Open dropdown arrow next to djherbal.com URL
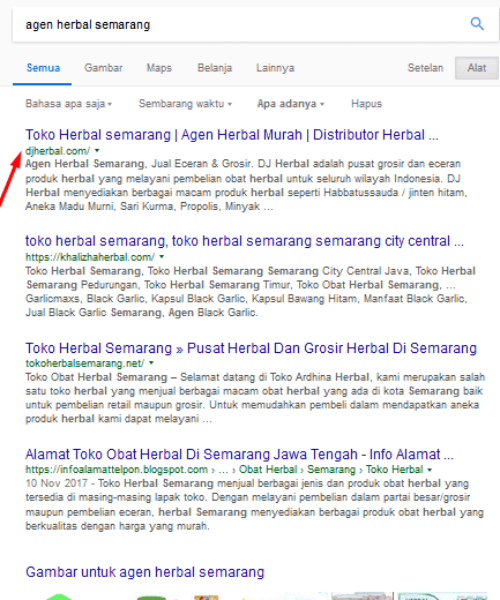The height and width of the screenshot is (600, 500). [x=97, y=151]
